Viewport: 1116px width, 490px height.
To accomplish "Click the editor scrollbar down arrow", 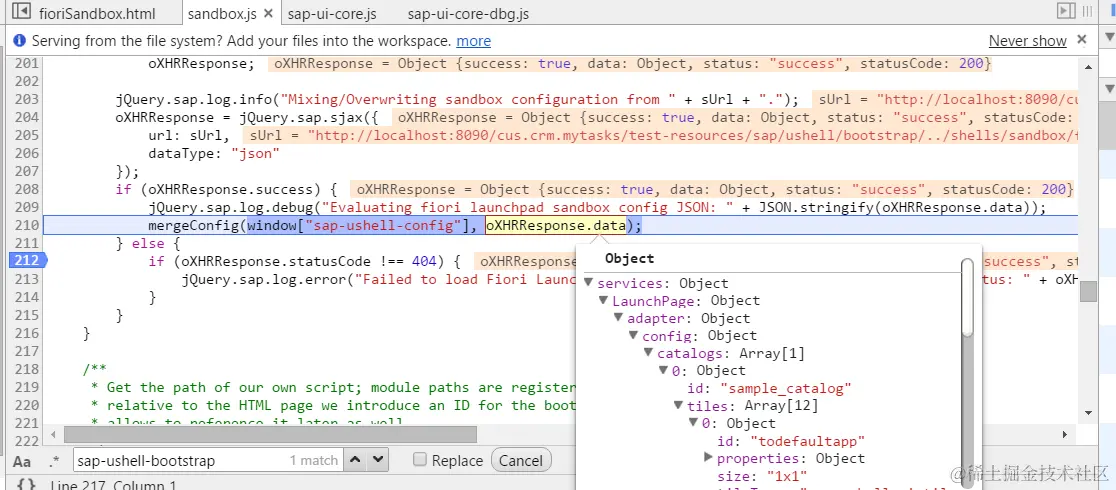I will (x=1087, y=413).
